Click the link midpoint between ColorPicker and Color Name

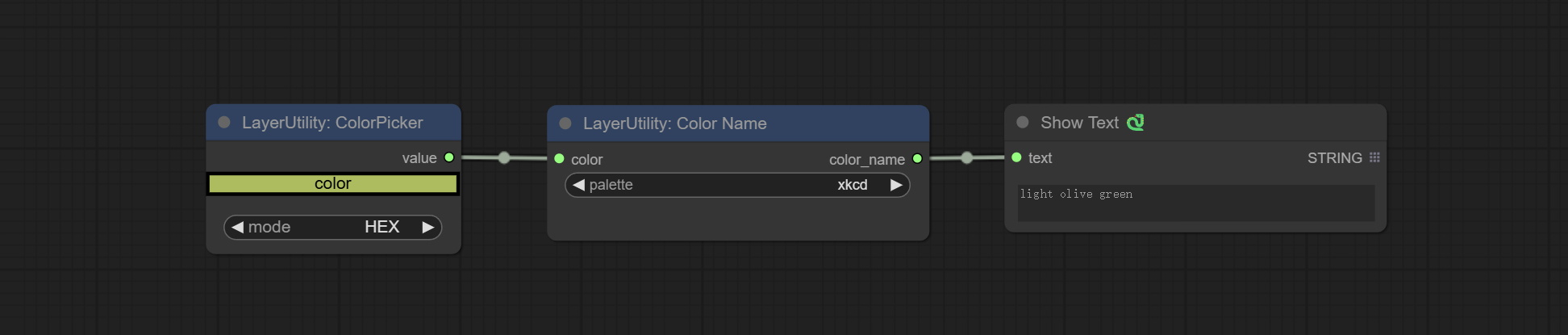point(504,157)
